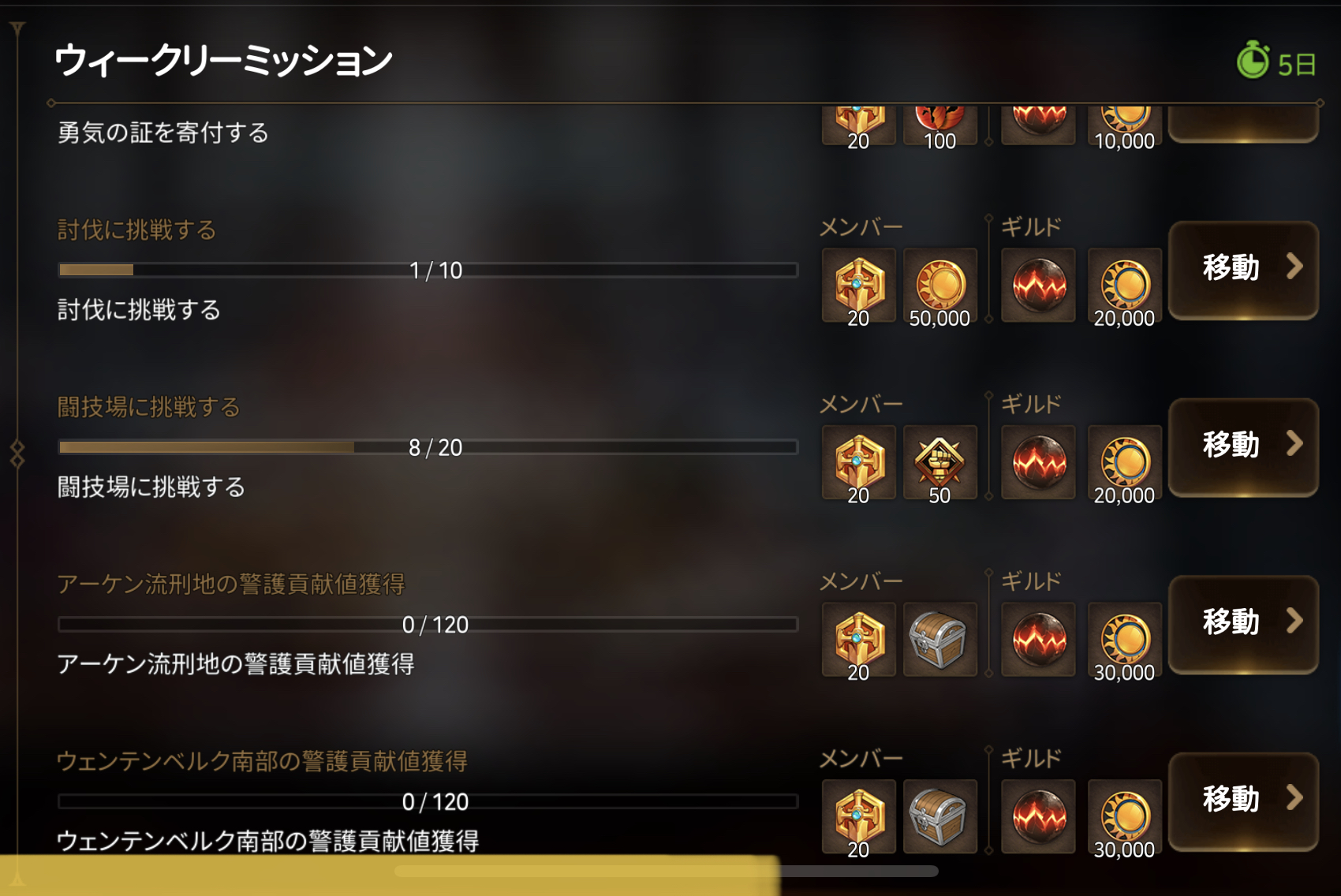
Task: Tap the 移動 button for 討伐に挑戦する
Action: tap(1243, 270)
